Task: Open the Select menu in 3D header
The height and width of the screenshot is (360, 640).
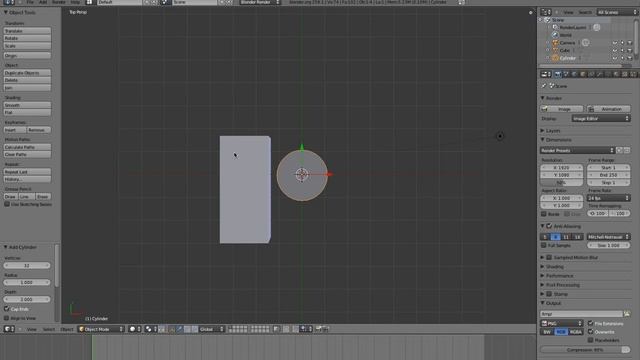Action: [x=49, y=329]
